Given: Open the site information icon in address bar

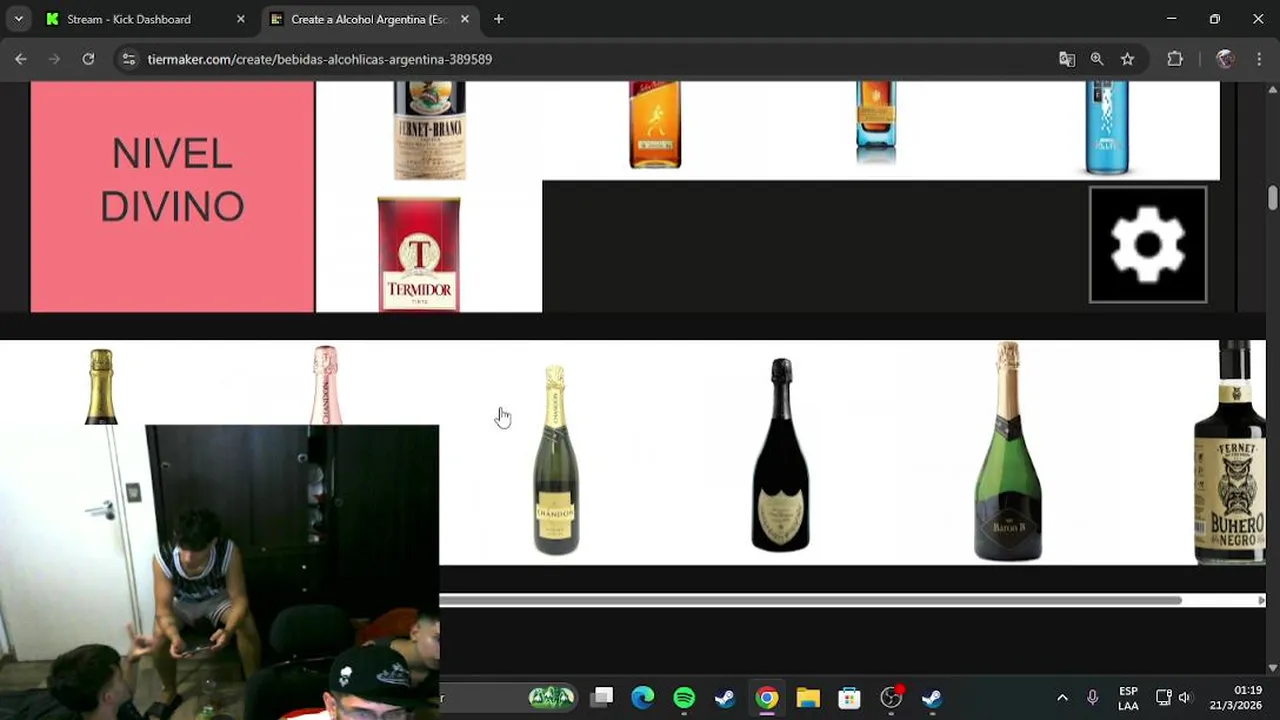Looking at the screenshot, I should [128, 59].
